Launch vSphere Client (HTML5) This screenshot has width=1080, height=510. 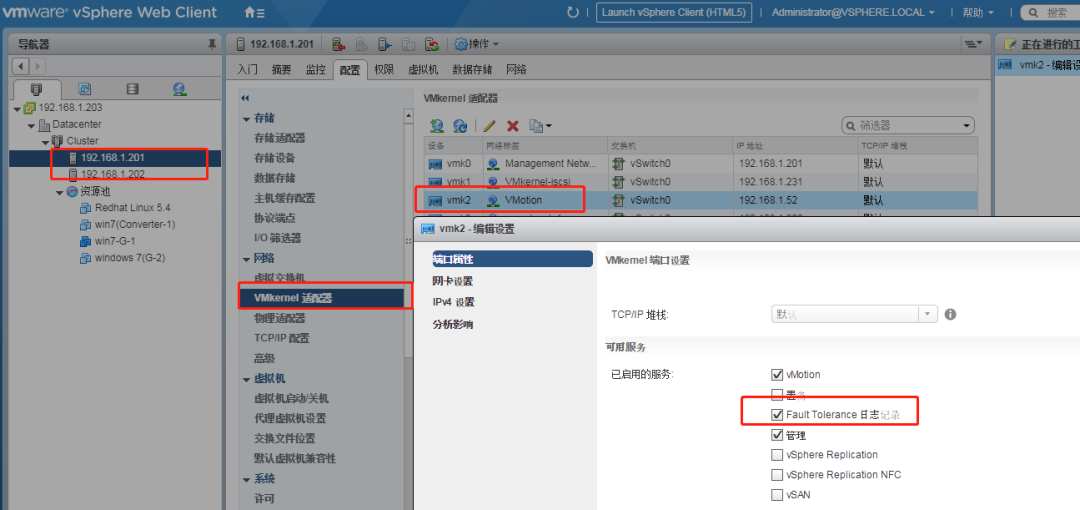[674, 12]
